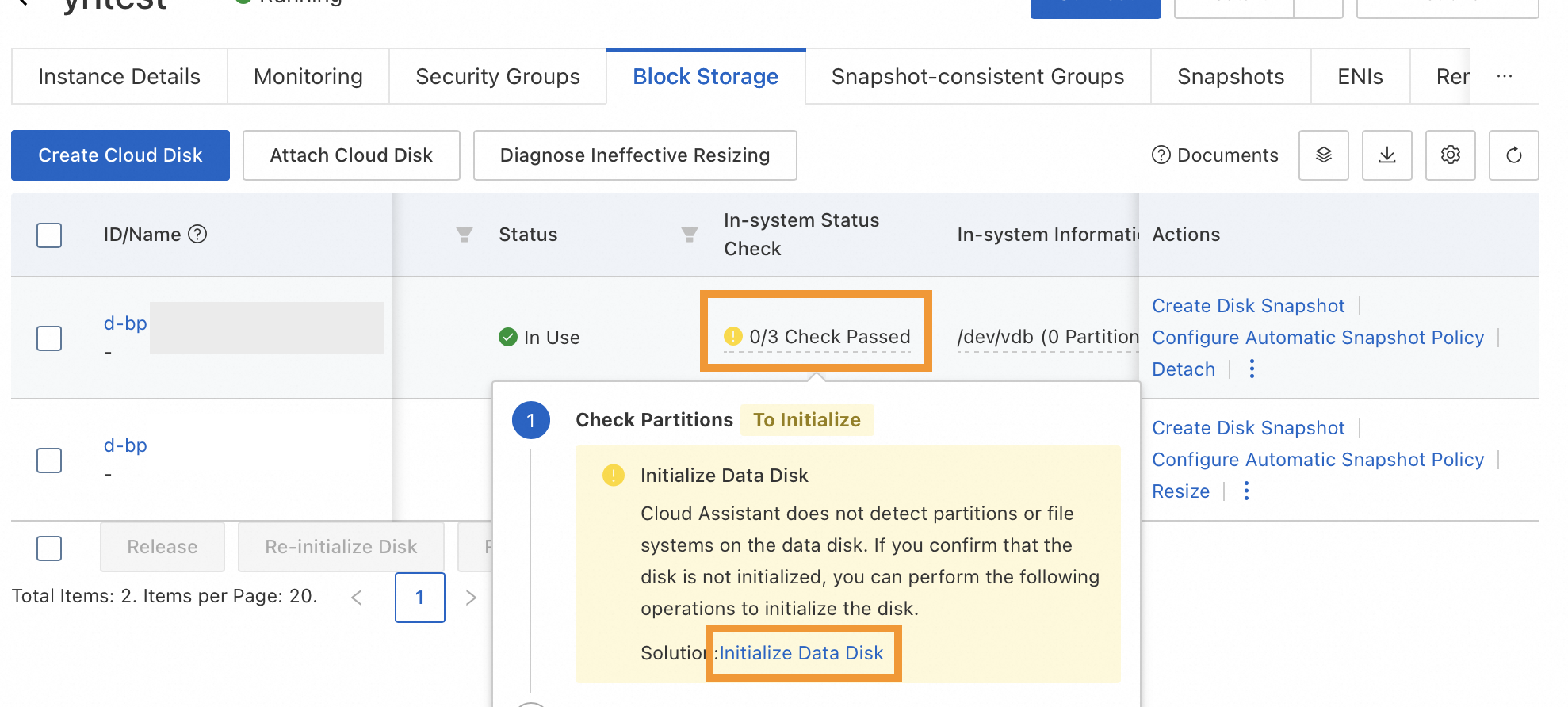1568x707 pixels.
Task: Click Resize on the second disk
Action: click(1180, 491)
